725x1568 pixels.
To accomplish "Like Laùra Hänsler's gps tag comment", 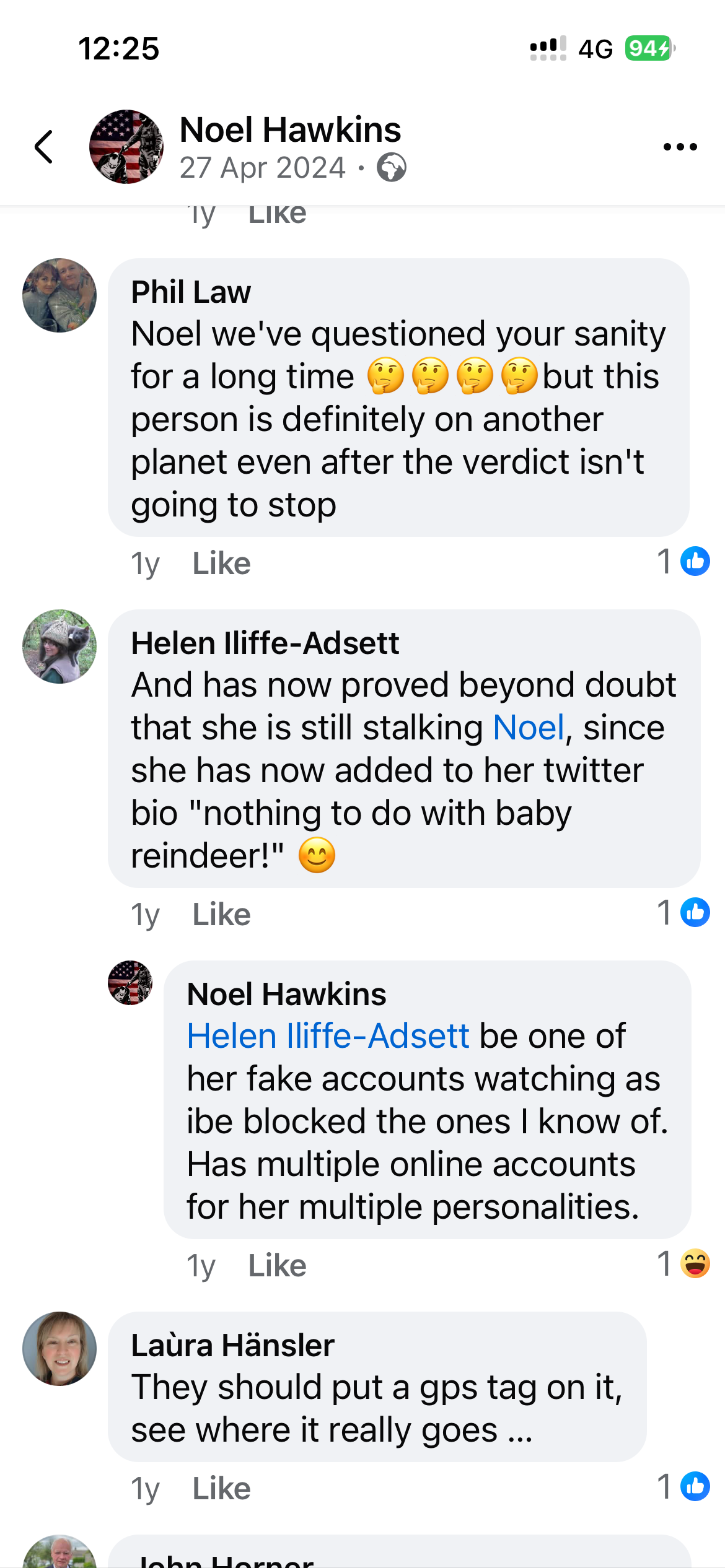I will [x=221, y=1489].
